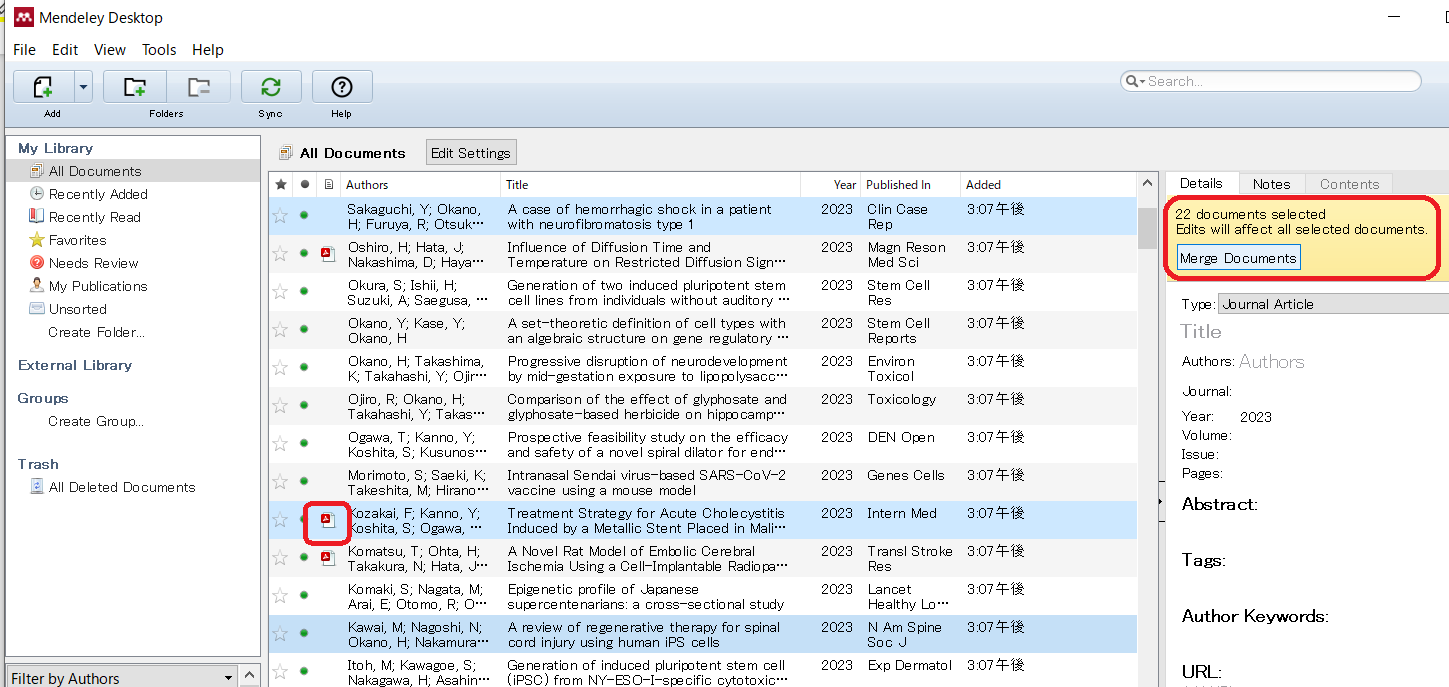
Task: Open Help using the Help toolbar icon
Action: coord(341,86)
